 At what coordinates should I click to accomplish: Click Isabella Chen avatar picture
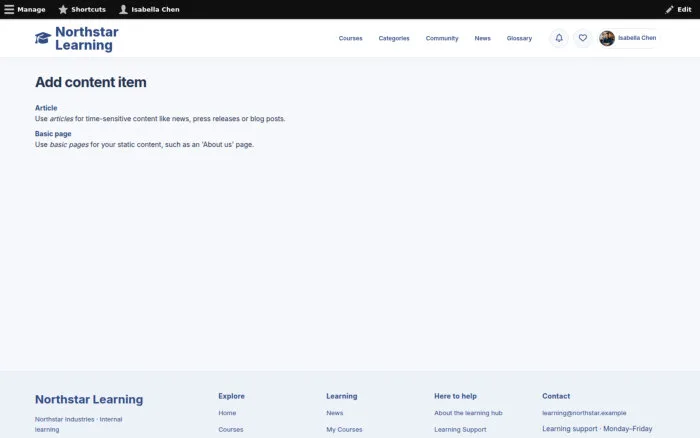(607, 38)
